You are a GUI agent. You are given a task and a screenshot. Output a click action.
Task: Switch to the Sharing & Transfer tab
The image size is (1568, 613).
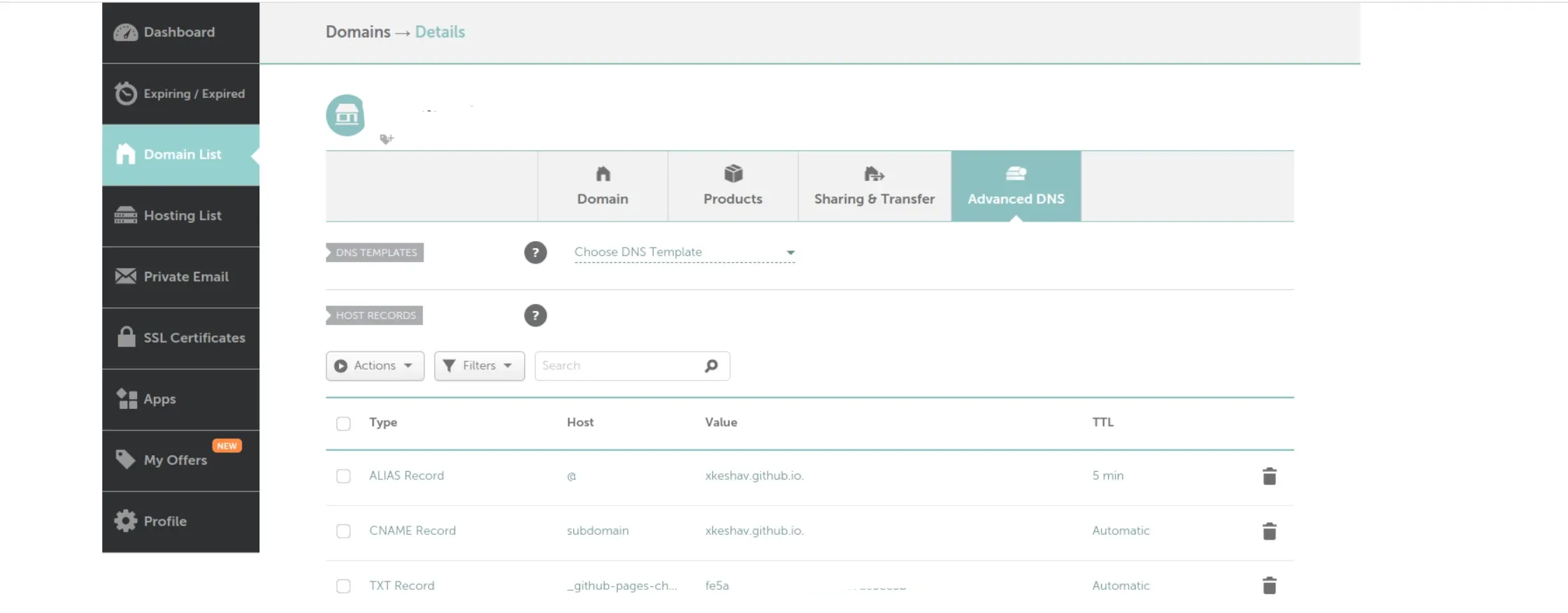pyautogui.click(x=875, y=187)
